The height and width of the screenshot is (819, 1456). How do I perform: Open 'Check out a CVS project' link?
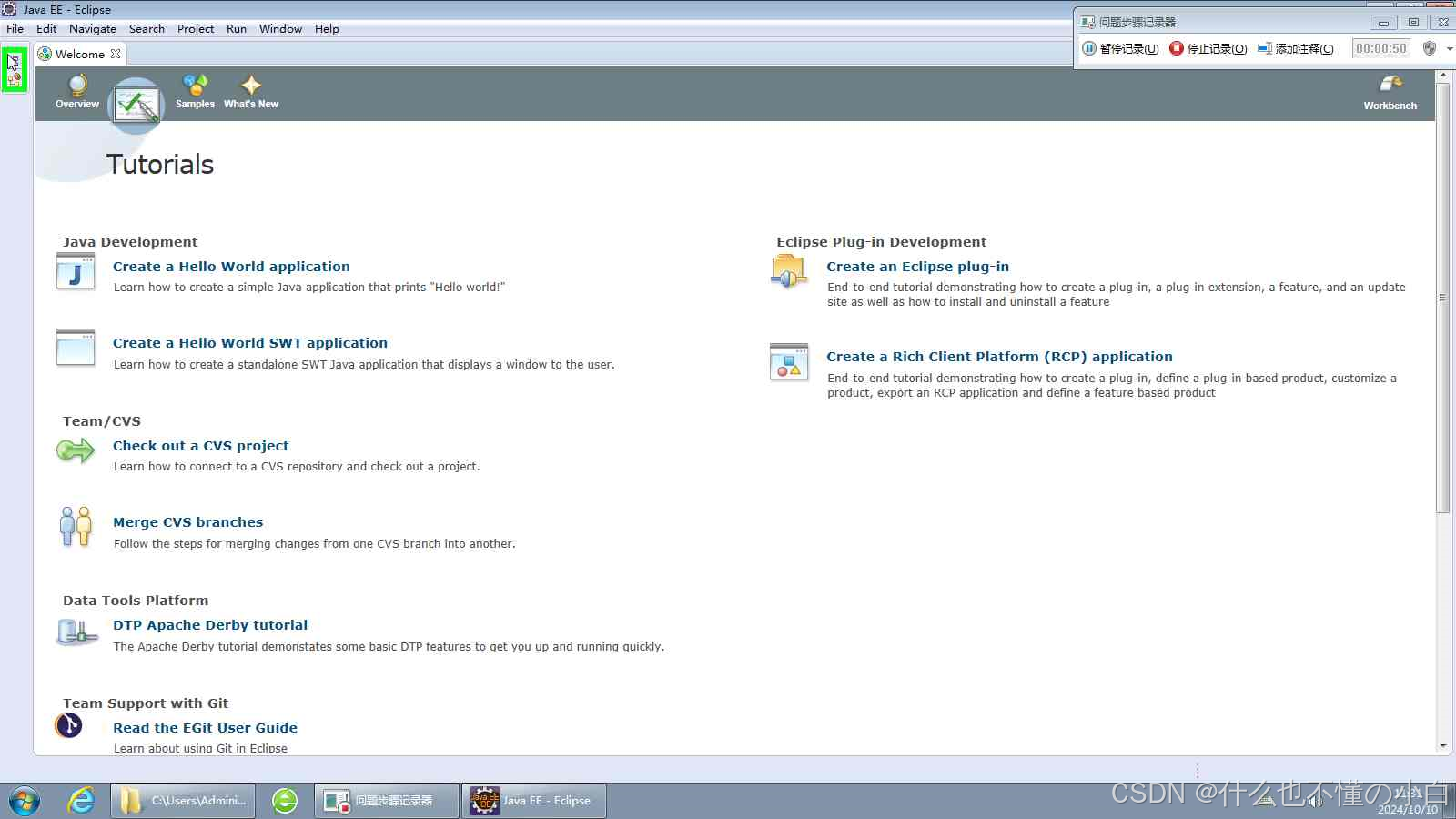[200, 446]
